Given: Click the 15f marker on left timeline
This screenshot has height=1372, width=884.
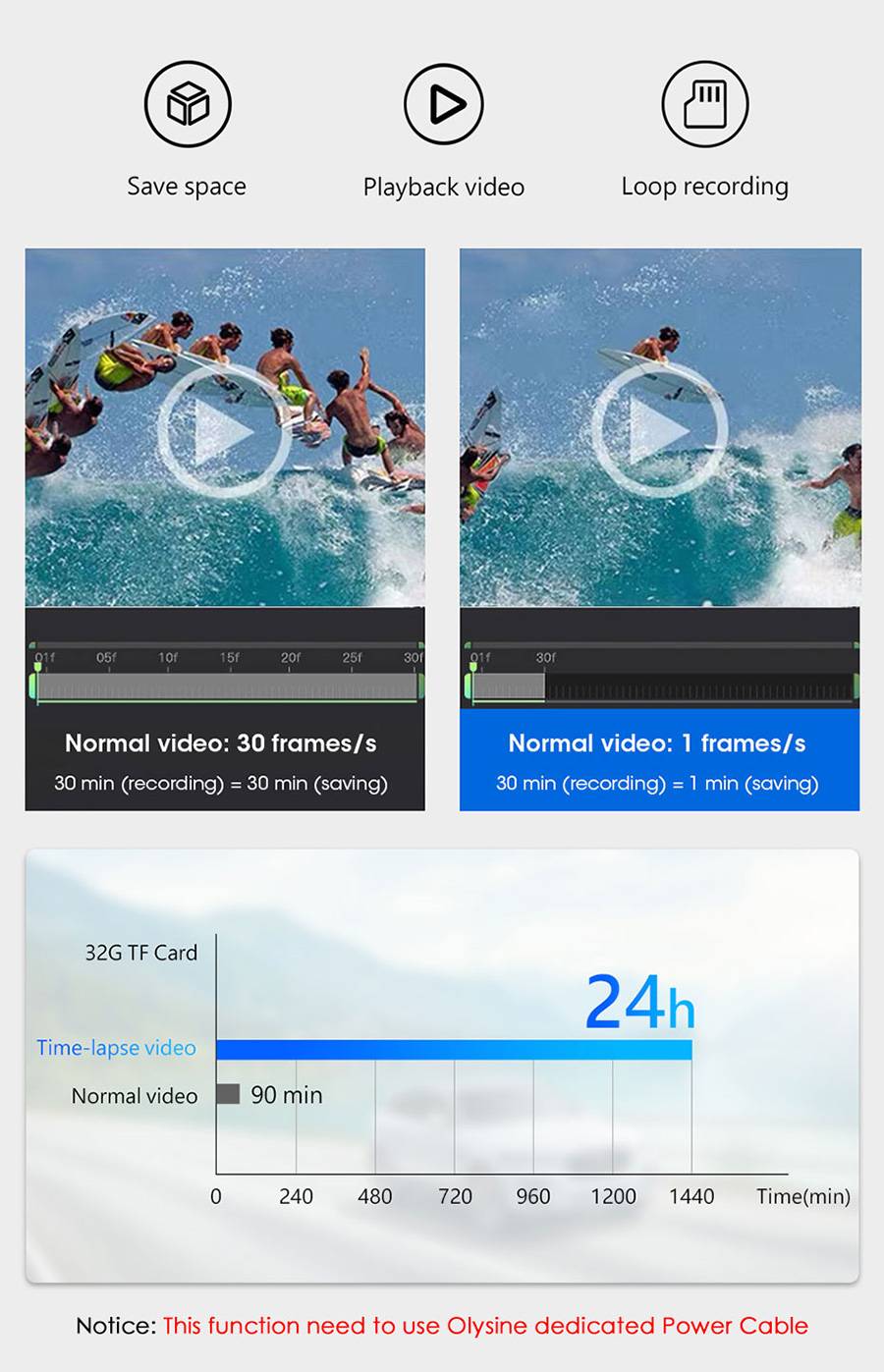Looking at the screenshot, I should point(229,657).
